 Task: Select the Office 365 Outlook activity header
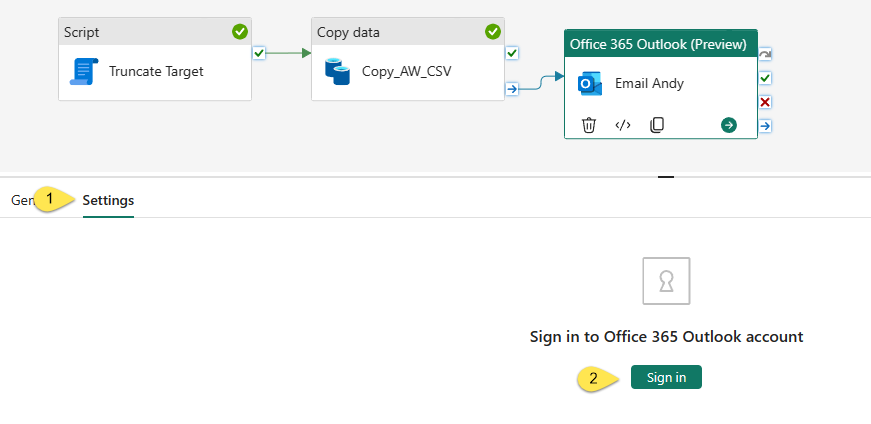pos(660,44)
